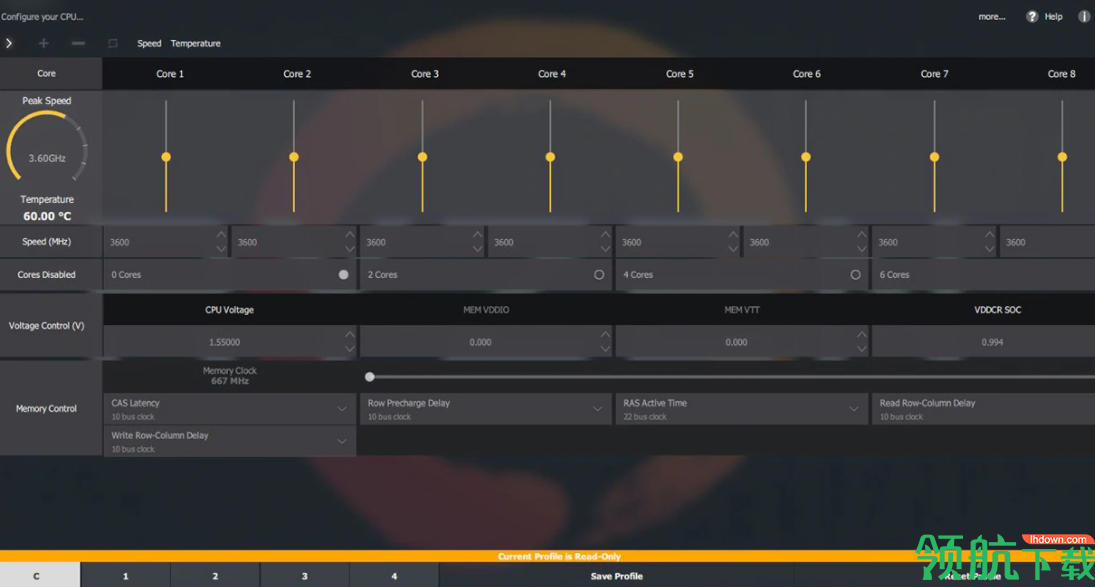Screen dimensions: 1095x587
Task: Click Core 7 speed slider handle
Action: click(934, 157)
